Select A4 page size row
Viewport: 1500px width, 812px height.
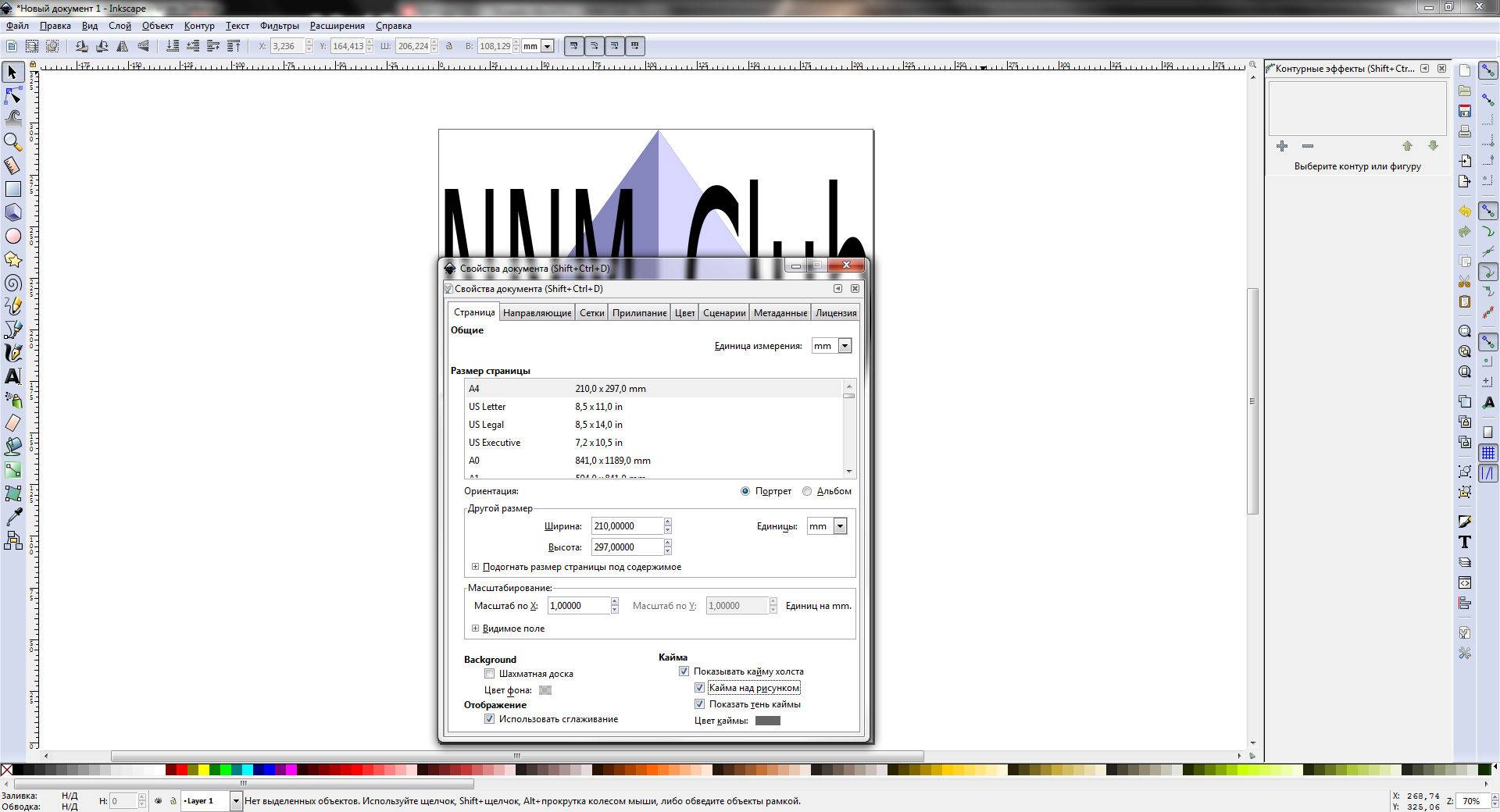click(654, 389)
